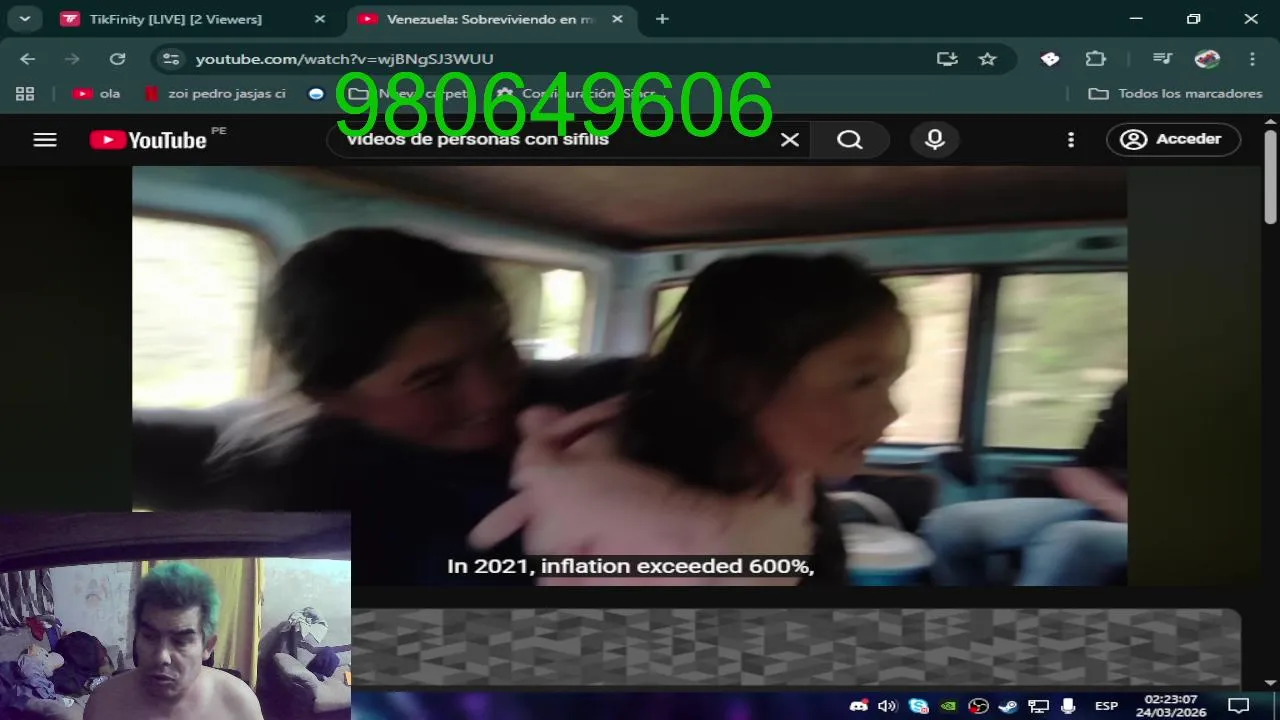The height and width of the screenshot is (720, 1280).
Task: Open Chrome Extensions puzzle icon
Action: (x=1096, y=59)
